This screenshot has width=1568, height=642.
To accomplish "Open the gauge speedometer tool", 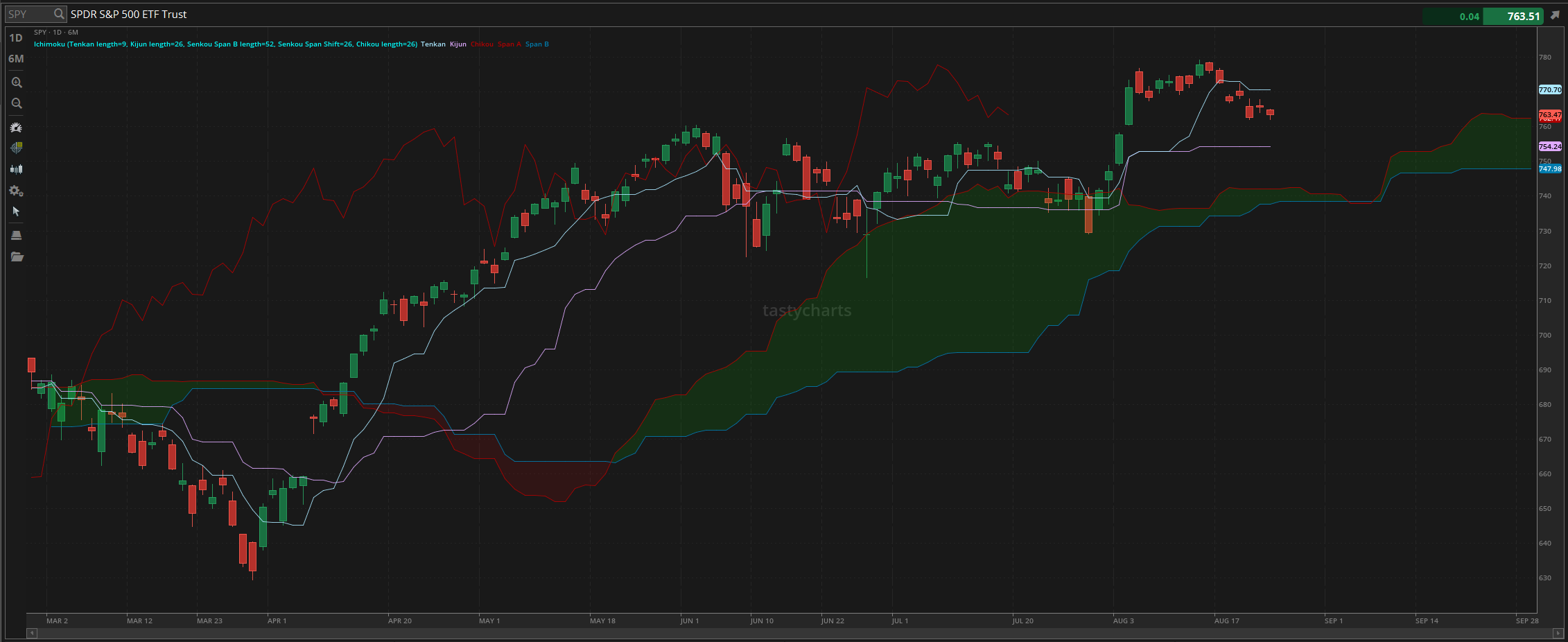I will pos(17,128).
